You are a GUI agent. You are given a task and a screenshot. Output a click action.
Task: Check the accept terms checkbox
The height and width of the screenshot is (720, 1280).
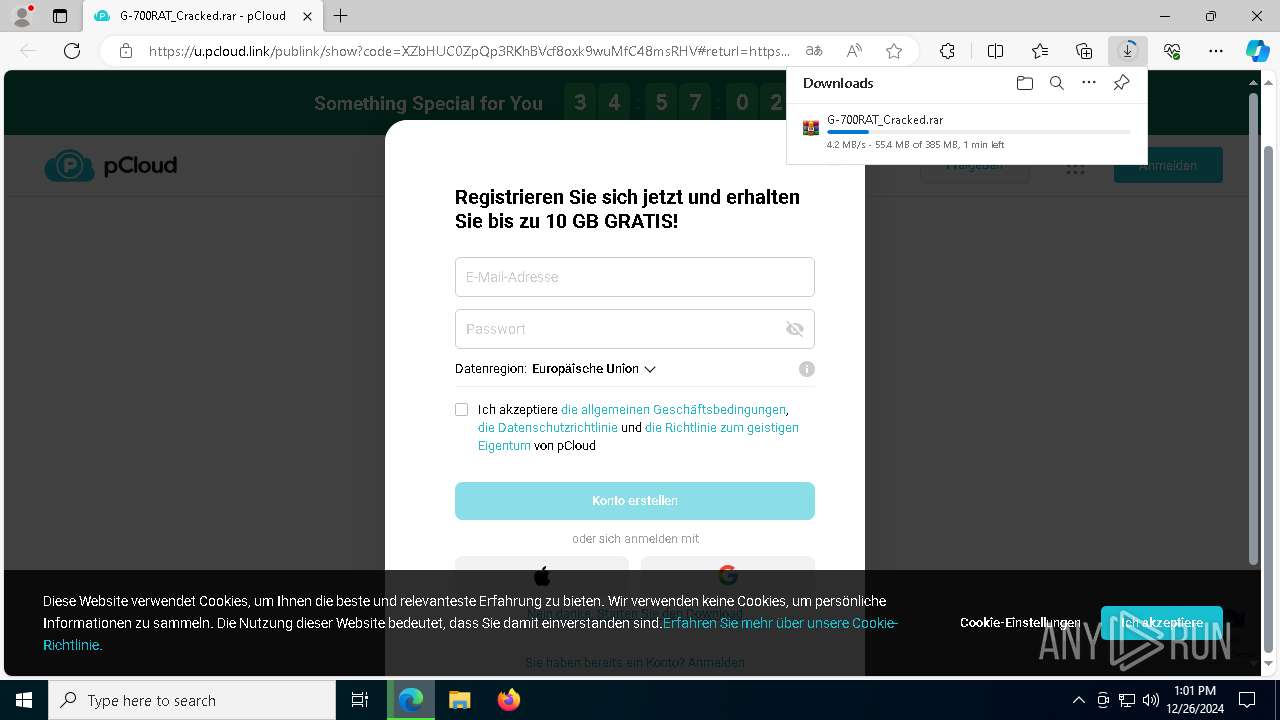coord(461,409)
